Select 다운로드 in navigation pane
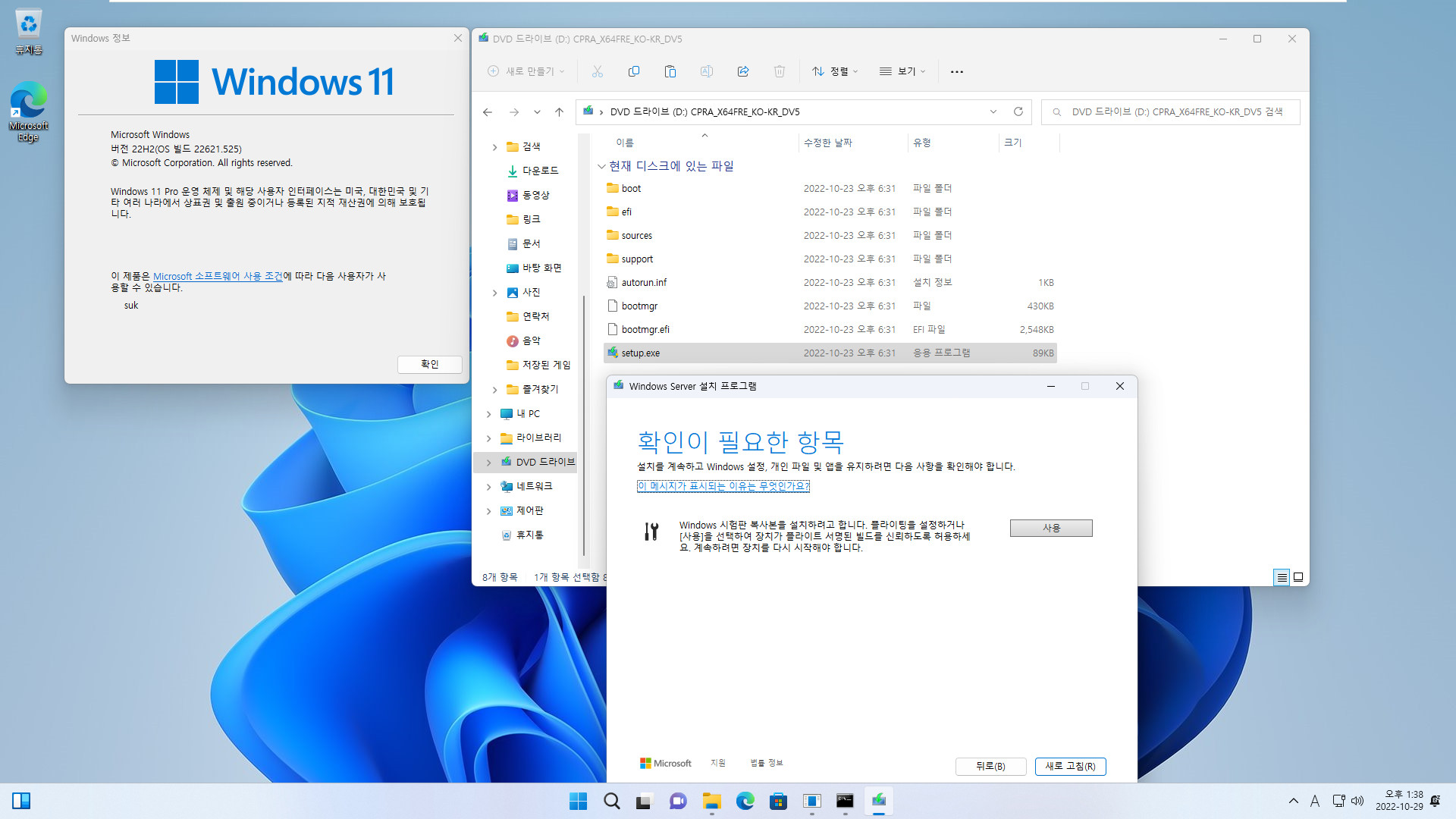The height and width of the screenshot is (819, 1456). tap(540, 171)
